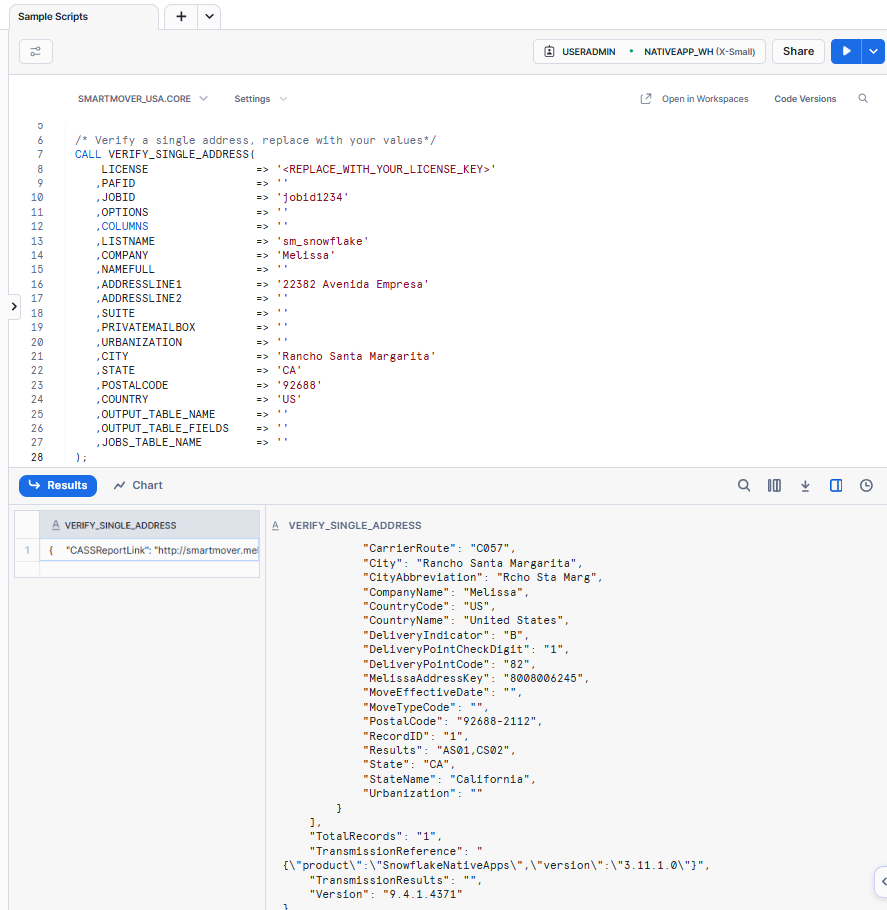This screenshot has height=910, width=887.
Task: Open the tab list dropdown chevron
Action: tap(209, 17)
